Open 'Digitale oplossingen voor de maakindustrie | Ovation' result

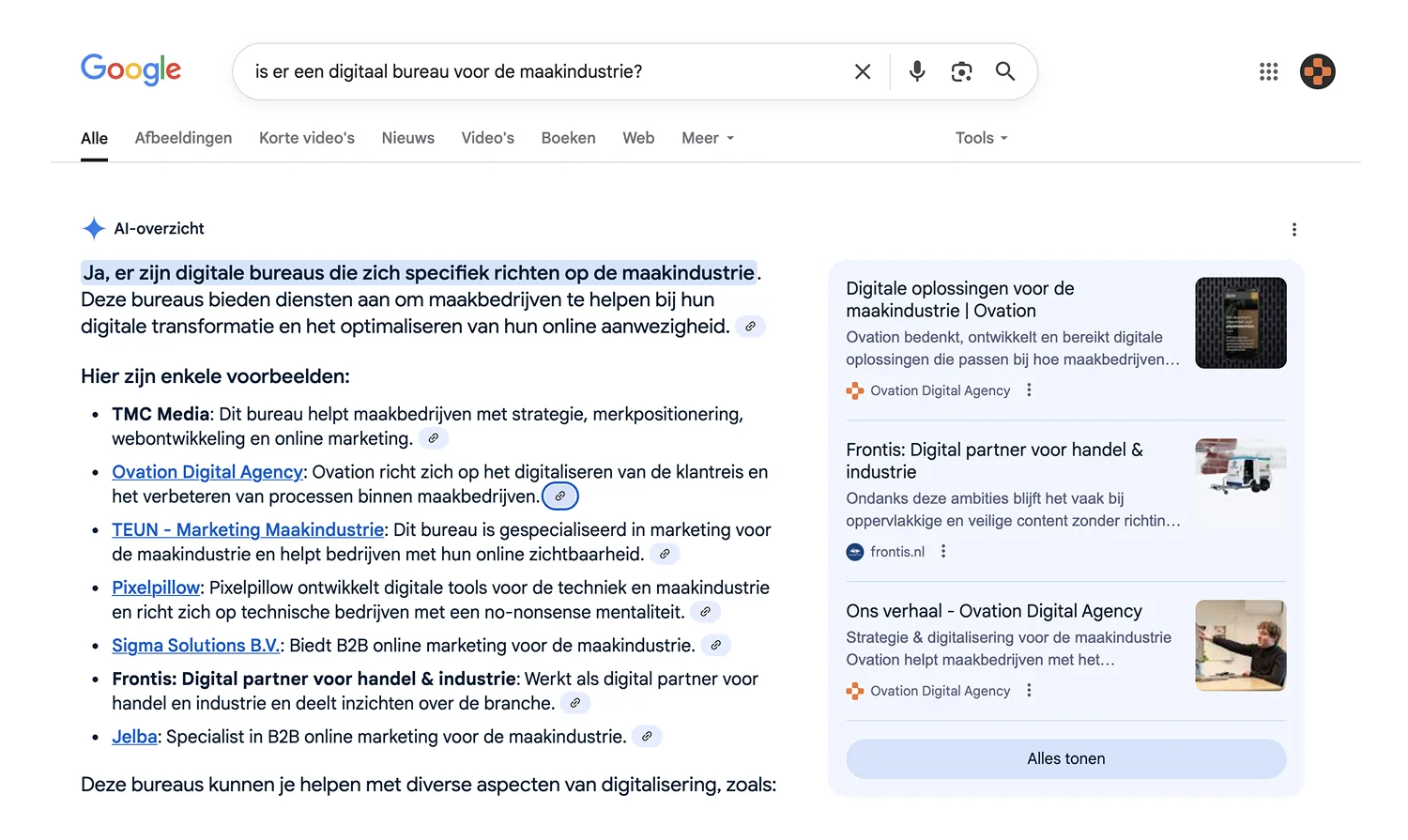click(960, 299)
